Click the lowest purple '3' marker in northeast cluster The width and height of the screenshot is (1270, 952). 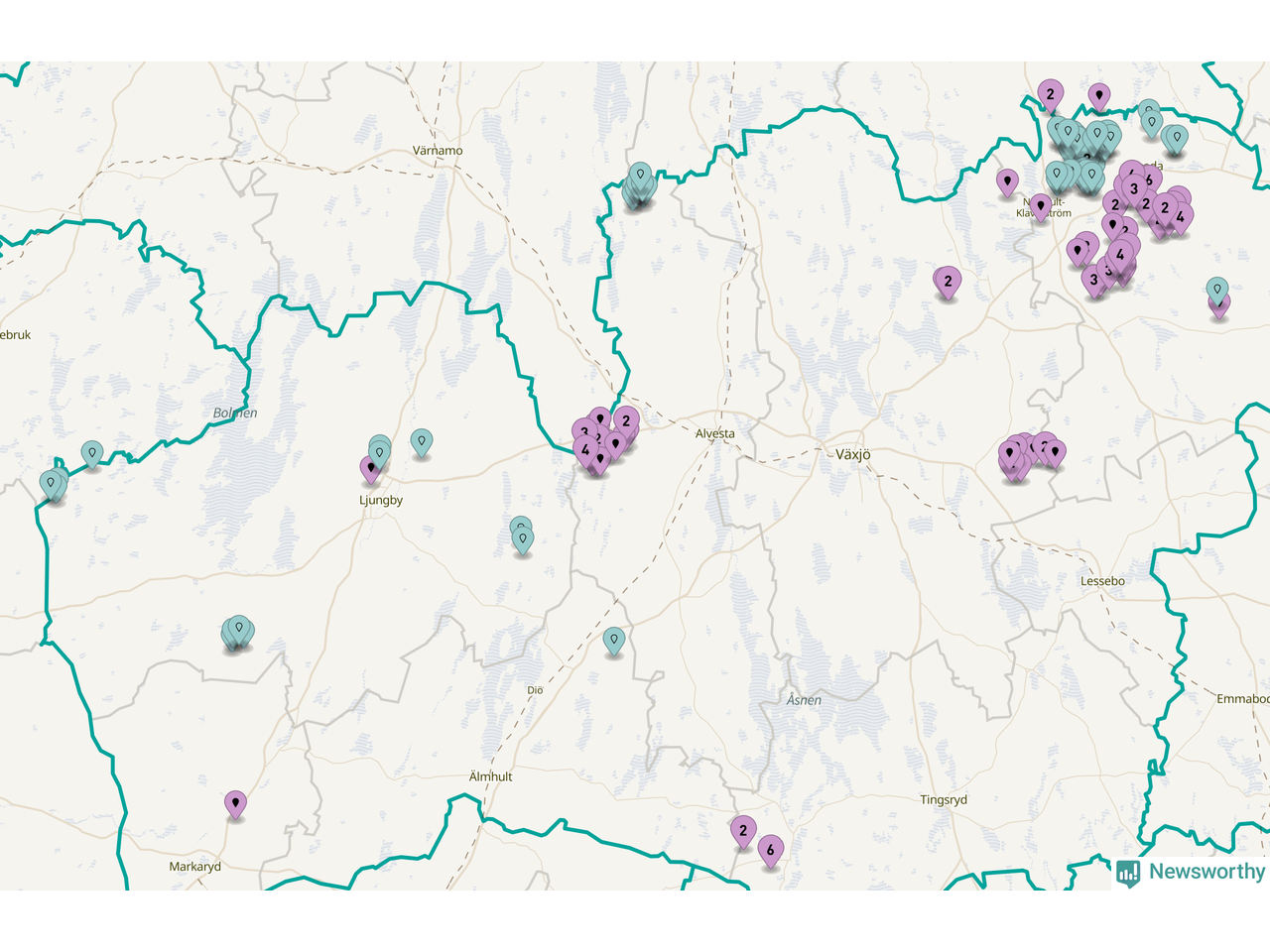1094,281
